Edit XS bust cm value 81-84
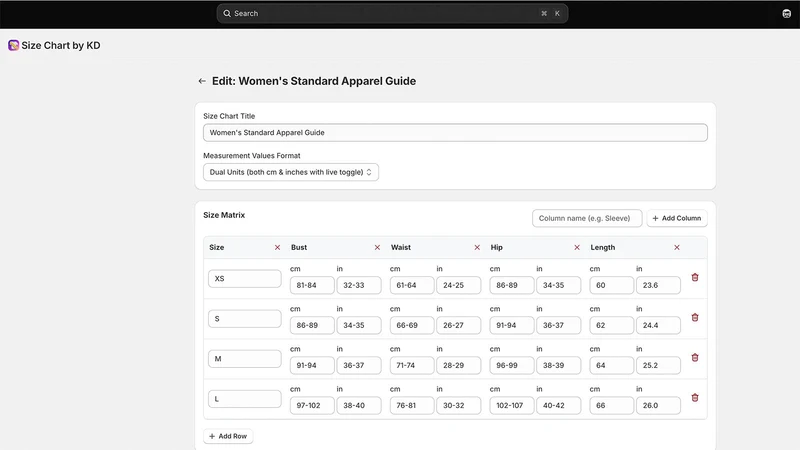 coord(312,285)
